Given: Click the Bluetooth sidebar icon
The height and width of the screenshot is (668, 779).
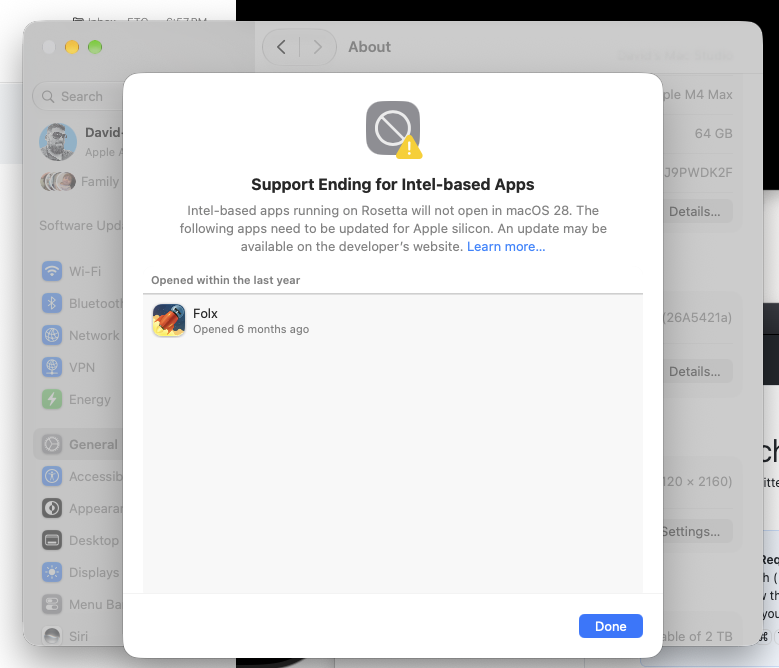Looking at the screenshot, I should click(52, 303).
